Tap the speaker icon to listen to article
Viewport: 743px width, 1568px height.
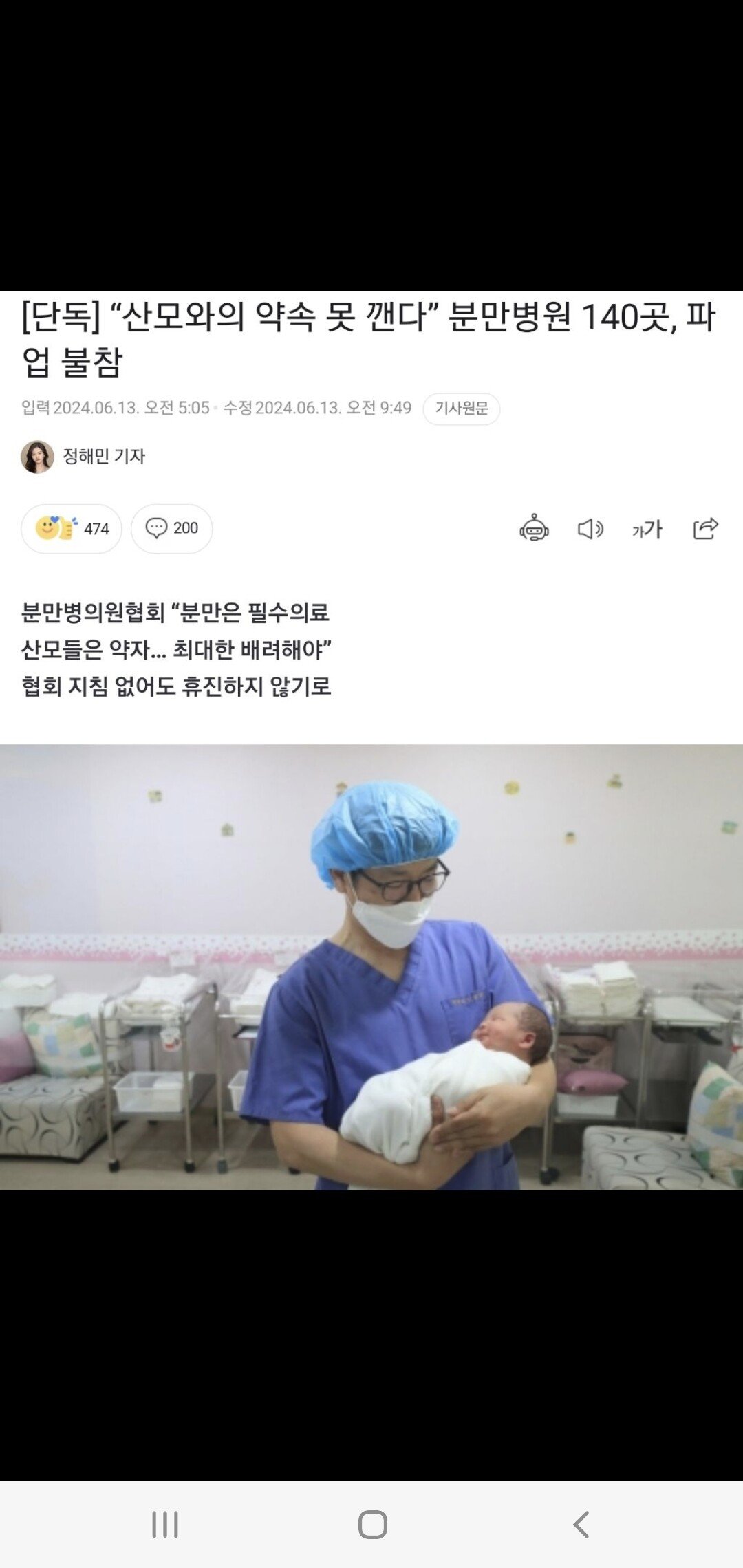590,529
